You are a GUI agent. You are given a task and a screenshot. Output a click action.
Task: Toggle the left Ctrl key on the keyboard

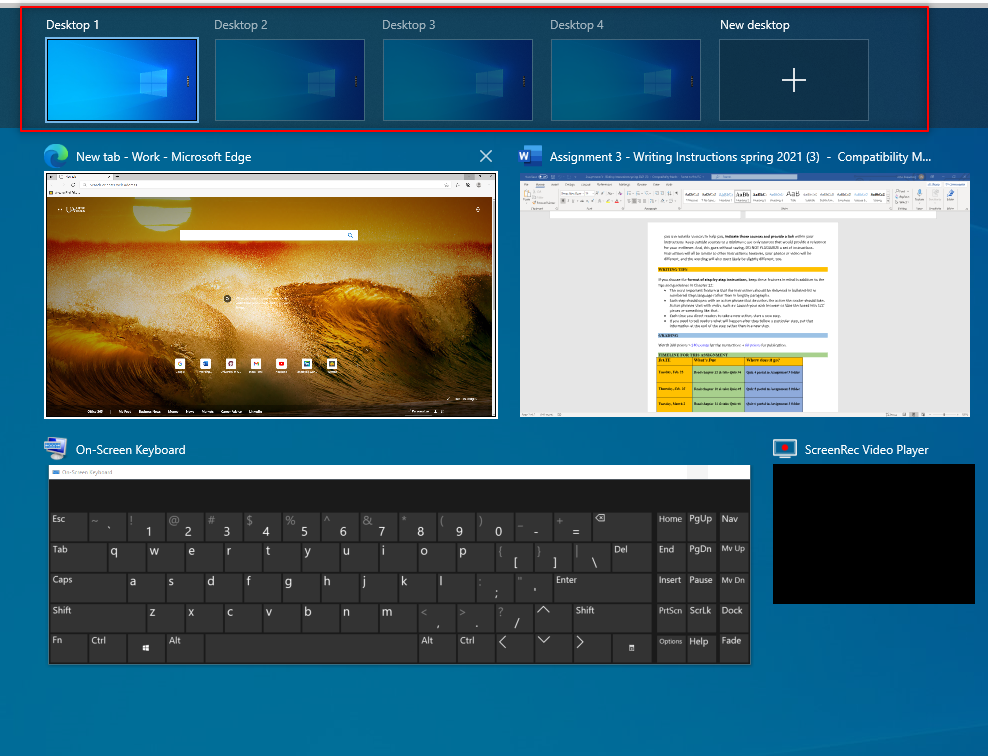[x=107, y=648]
